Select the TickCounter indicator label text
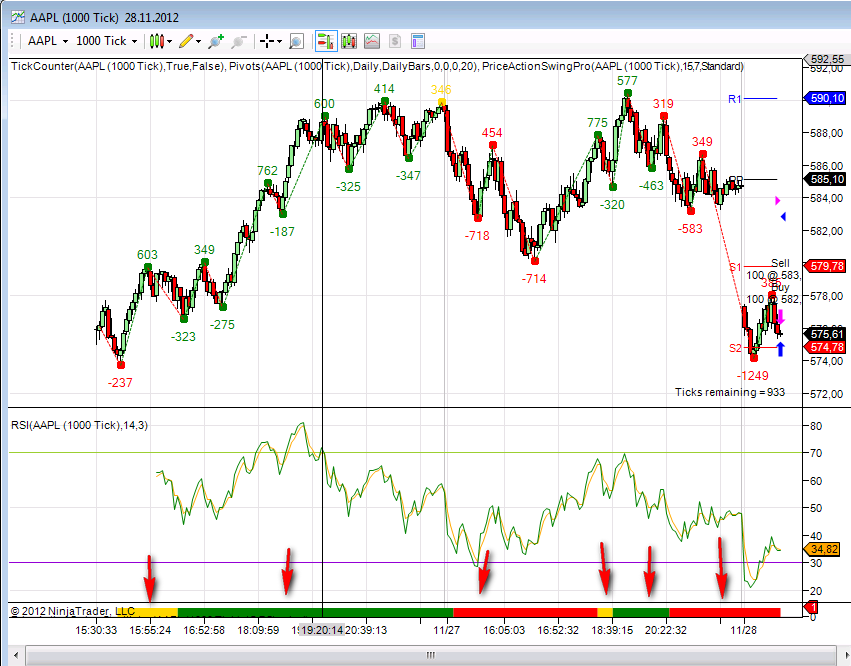851x666 pixels. click(x=118, y=66)
